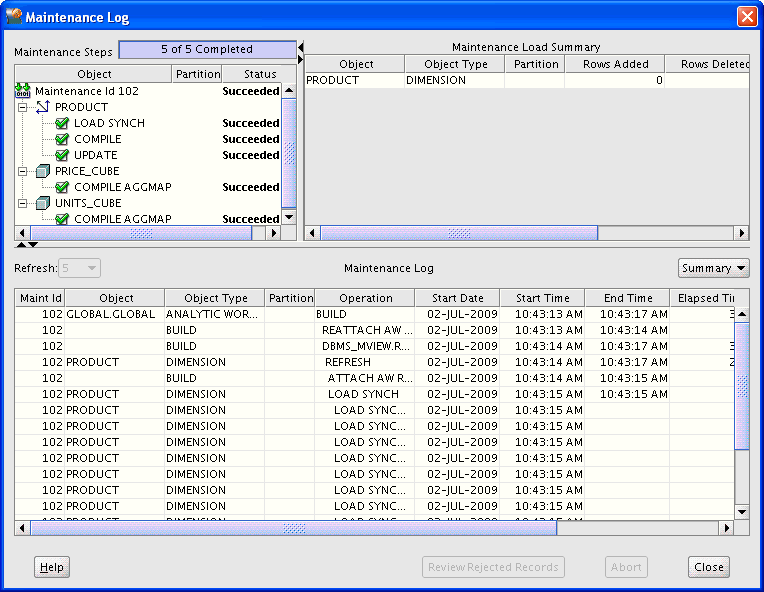Click the Review Rejected Records button

(493, 567)
